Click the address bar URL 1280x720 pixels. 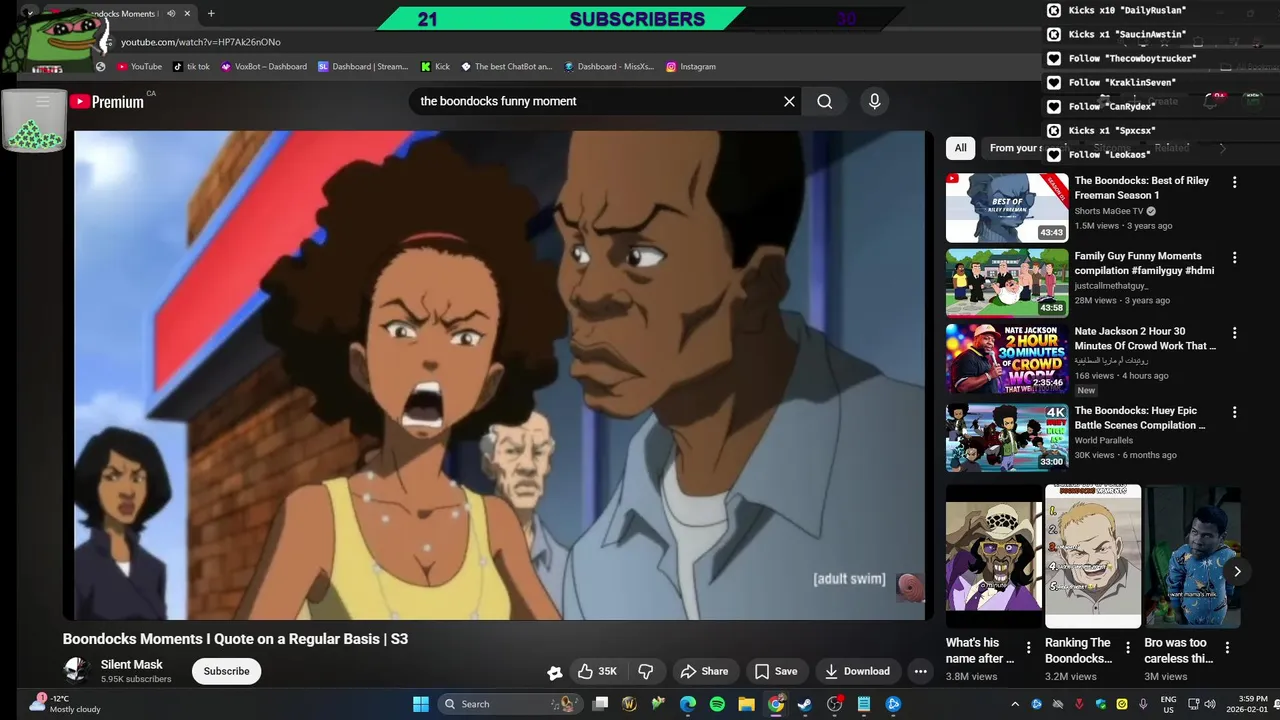click(201, 42)
